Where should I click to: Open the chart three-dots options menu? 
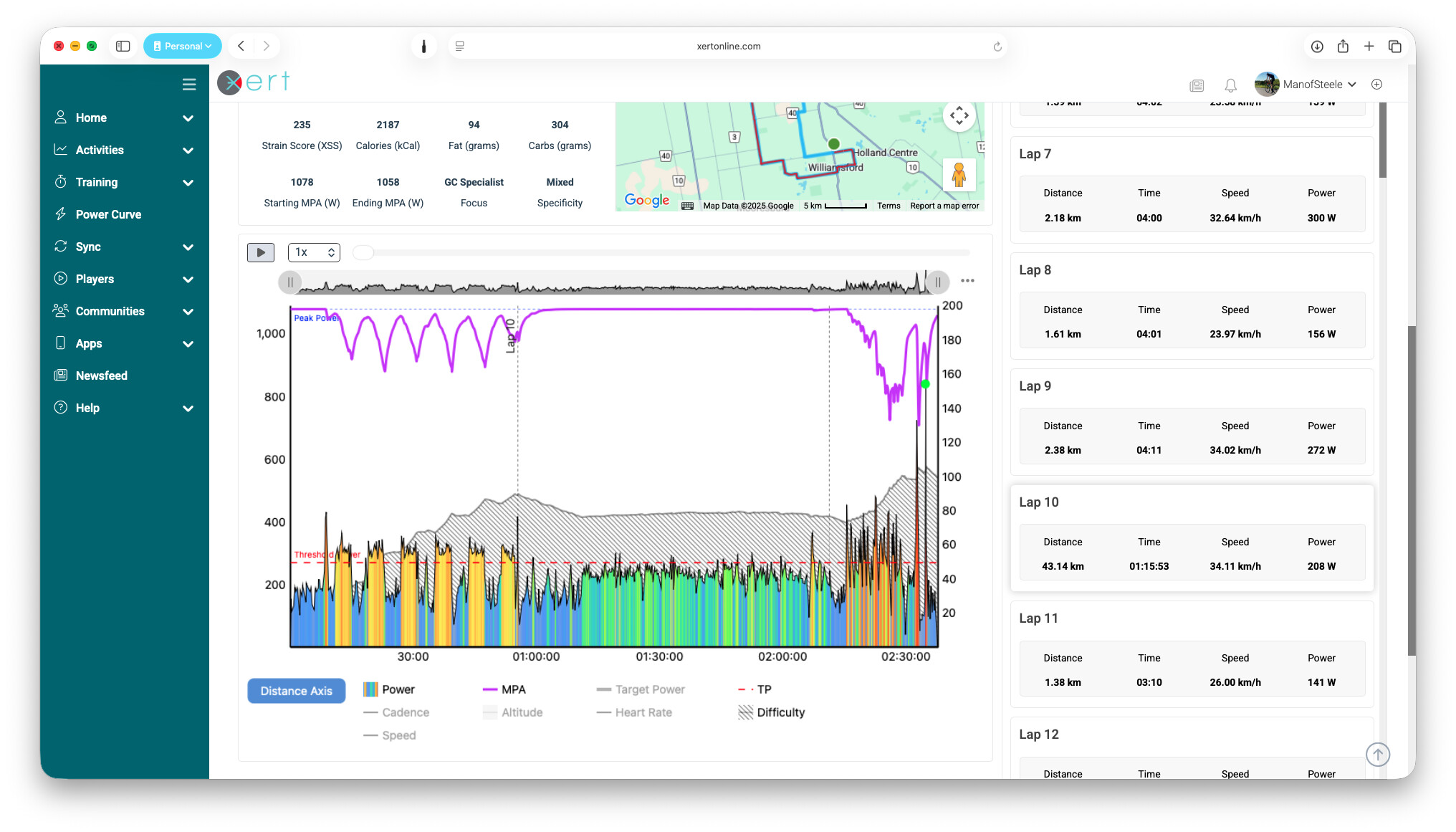(x=967, y=281)
